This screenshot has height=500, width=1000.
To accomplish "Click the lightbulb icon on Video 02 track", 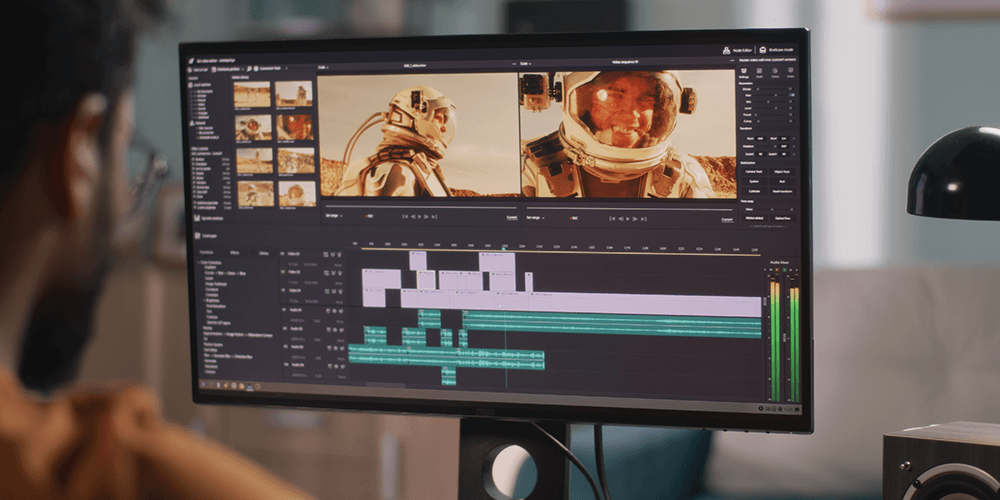I will [340, 273].
